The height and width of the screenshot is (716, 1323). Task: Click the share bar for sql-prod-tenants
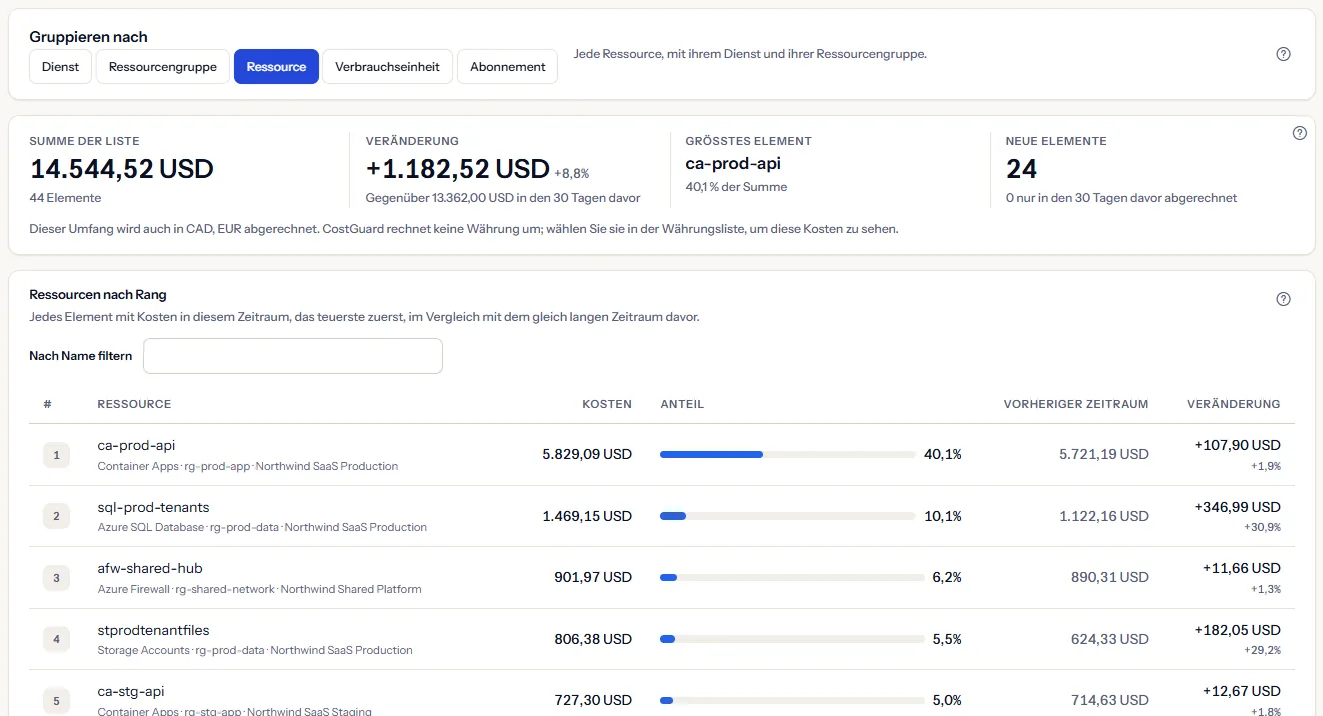coord(788,516)
